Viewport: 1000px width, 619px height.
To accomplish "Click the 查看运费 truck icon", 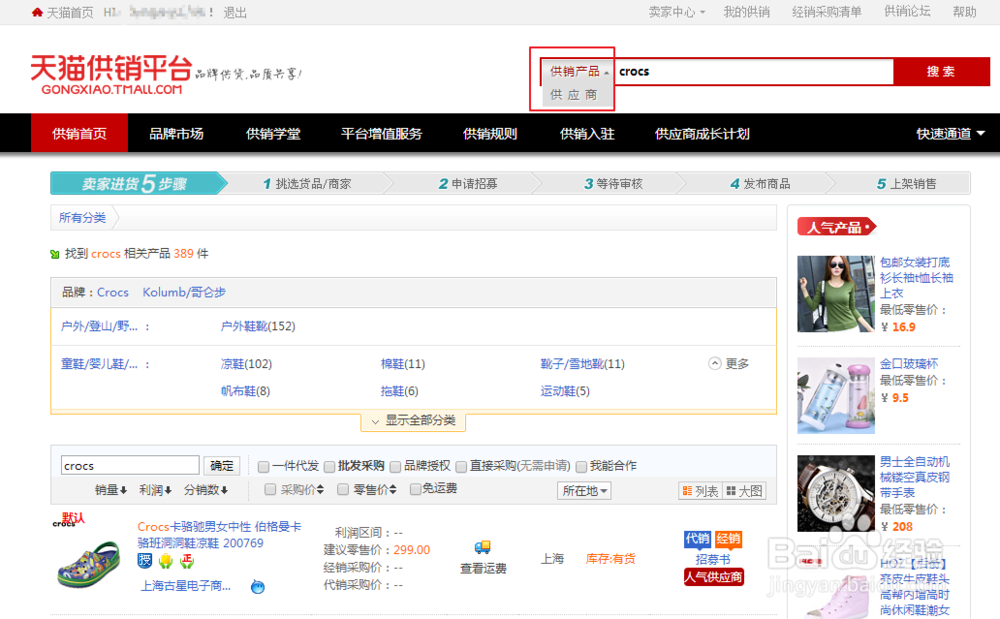I will click(483, 547).
